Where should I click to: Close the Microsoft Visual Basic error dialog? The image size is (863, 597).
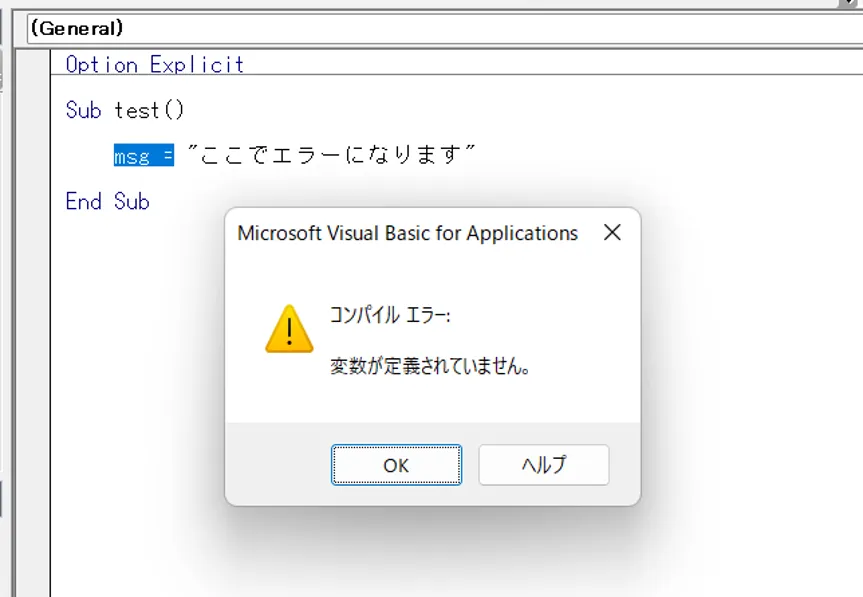pos(612,233)
